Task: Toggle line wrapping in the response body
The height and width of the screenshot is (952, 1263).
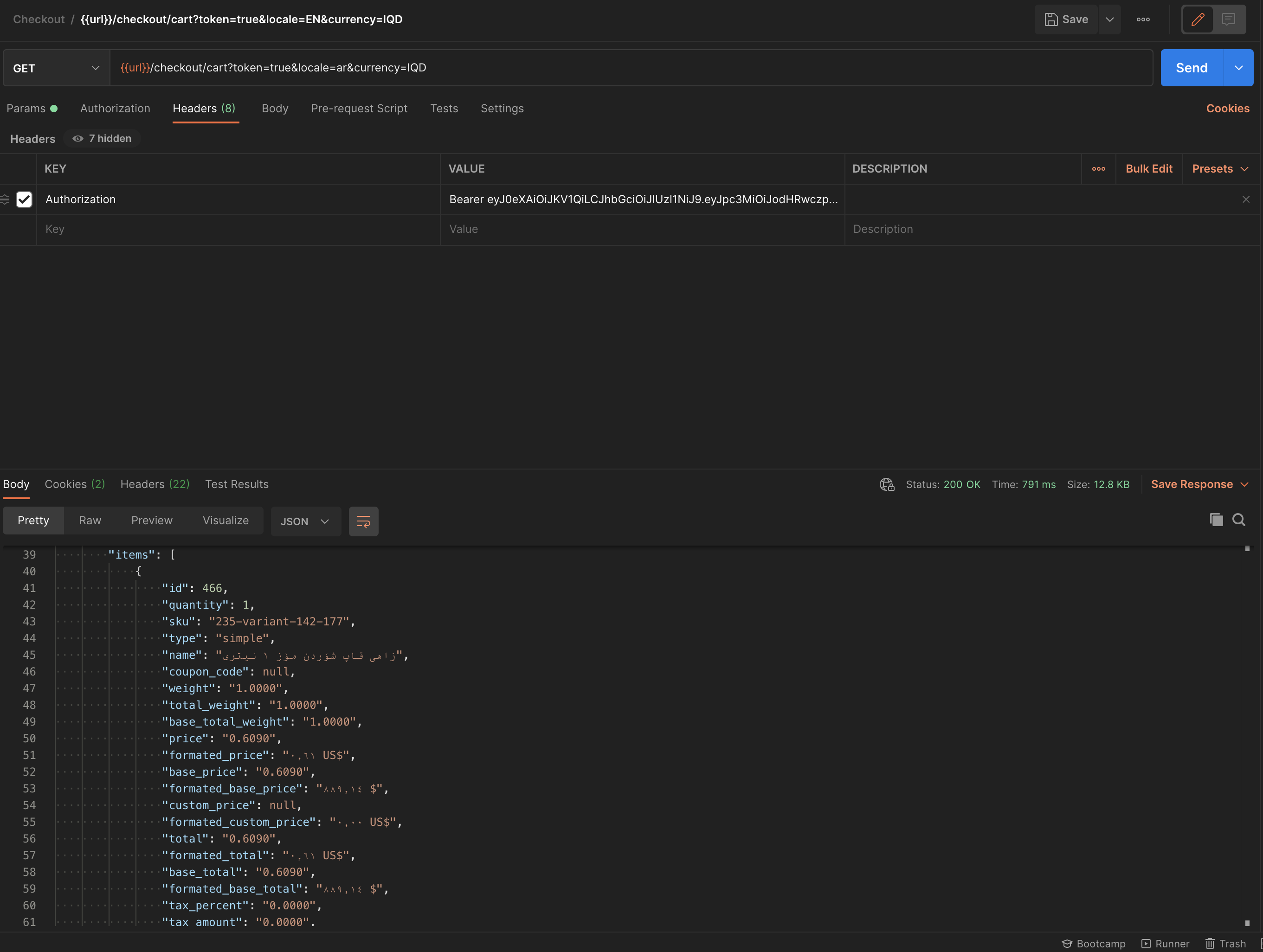Action: [363, 521]
